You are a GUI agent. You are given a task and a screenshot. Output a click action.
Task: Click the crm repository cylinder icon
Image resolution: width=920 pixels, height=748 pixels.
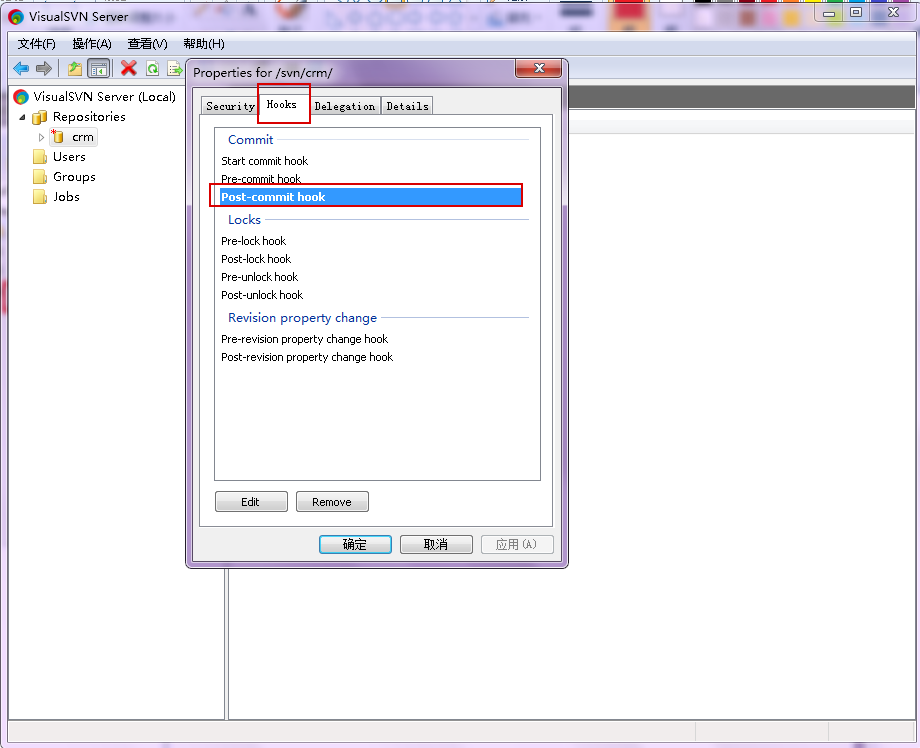pyautogui.click(x=58, y=137)
